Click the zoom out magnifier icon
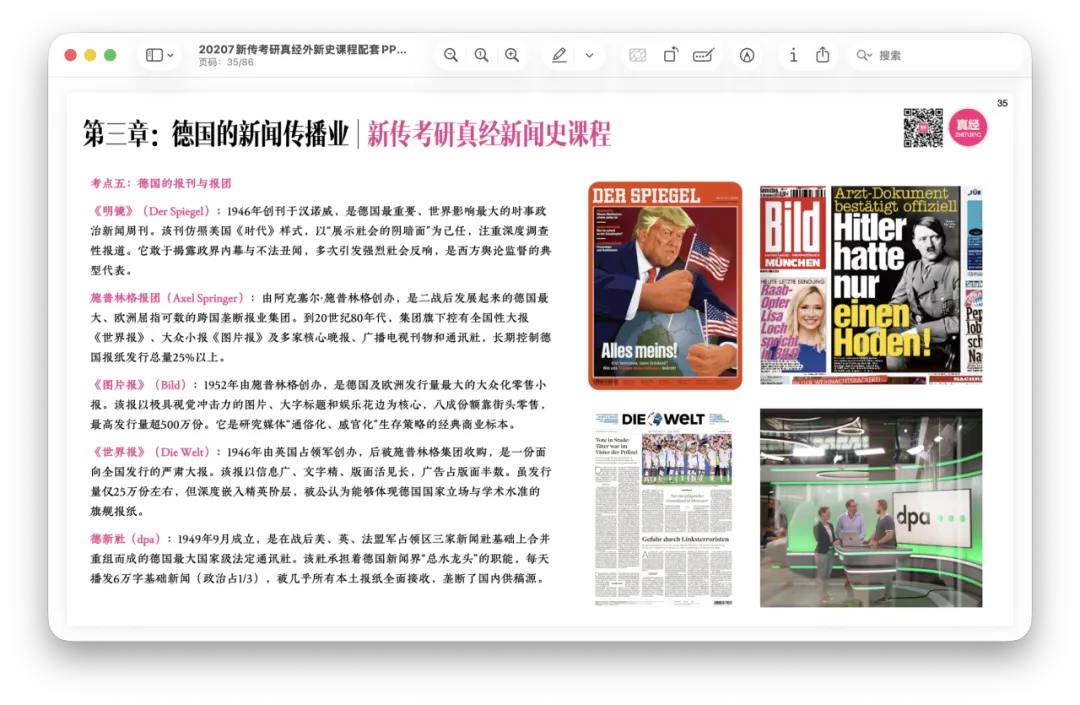1080x705 pixels. [450, 55]
